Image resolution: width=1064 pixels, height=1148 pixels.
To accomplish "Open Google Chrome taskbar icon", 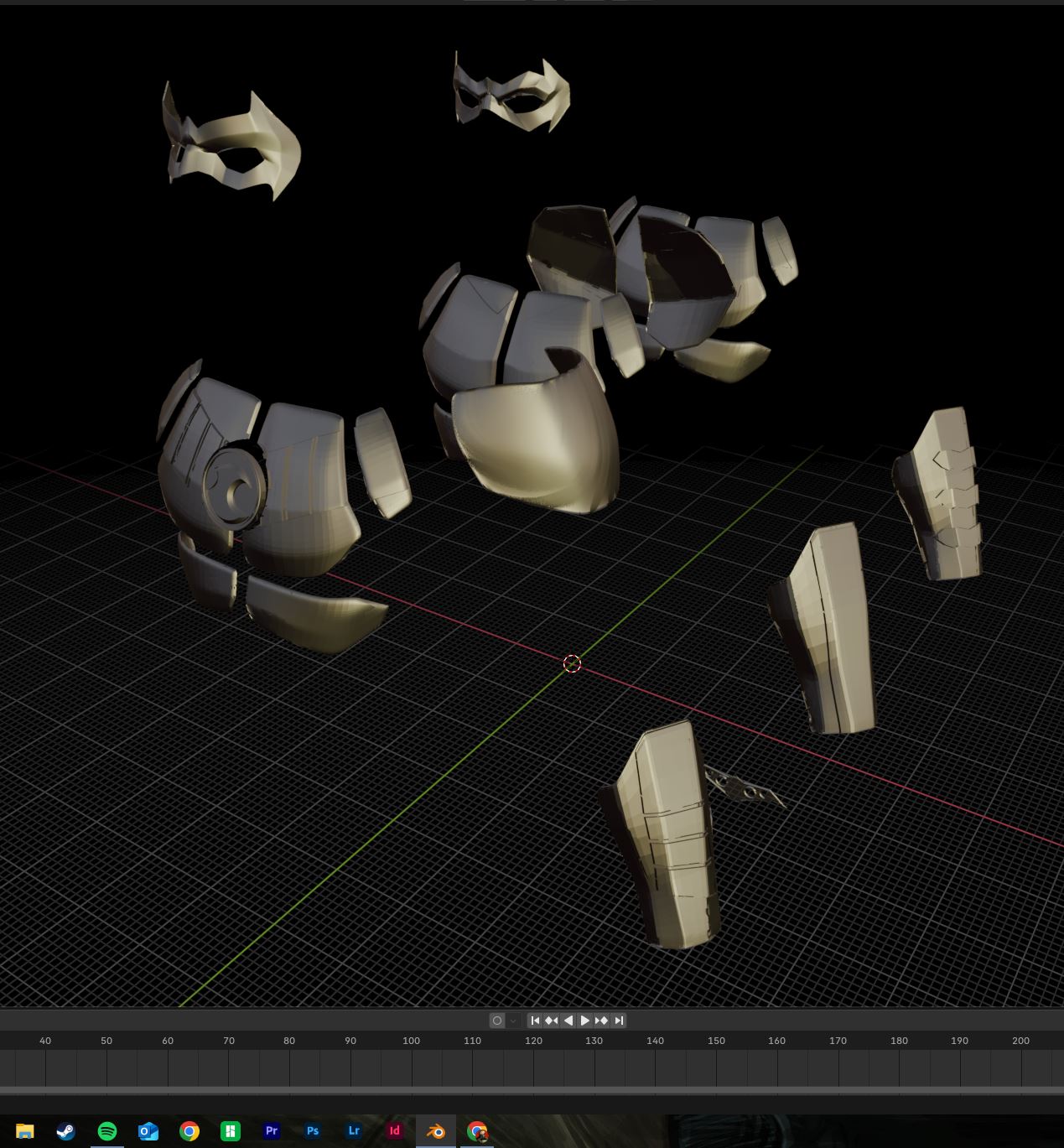I will (189, 1131).
